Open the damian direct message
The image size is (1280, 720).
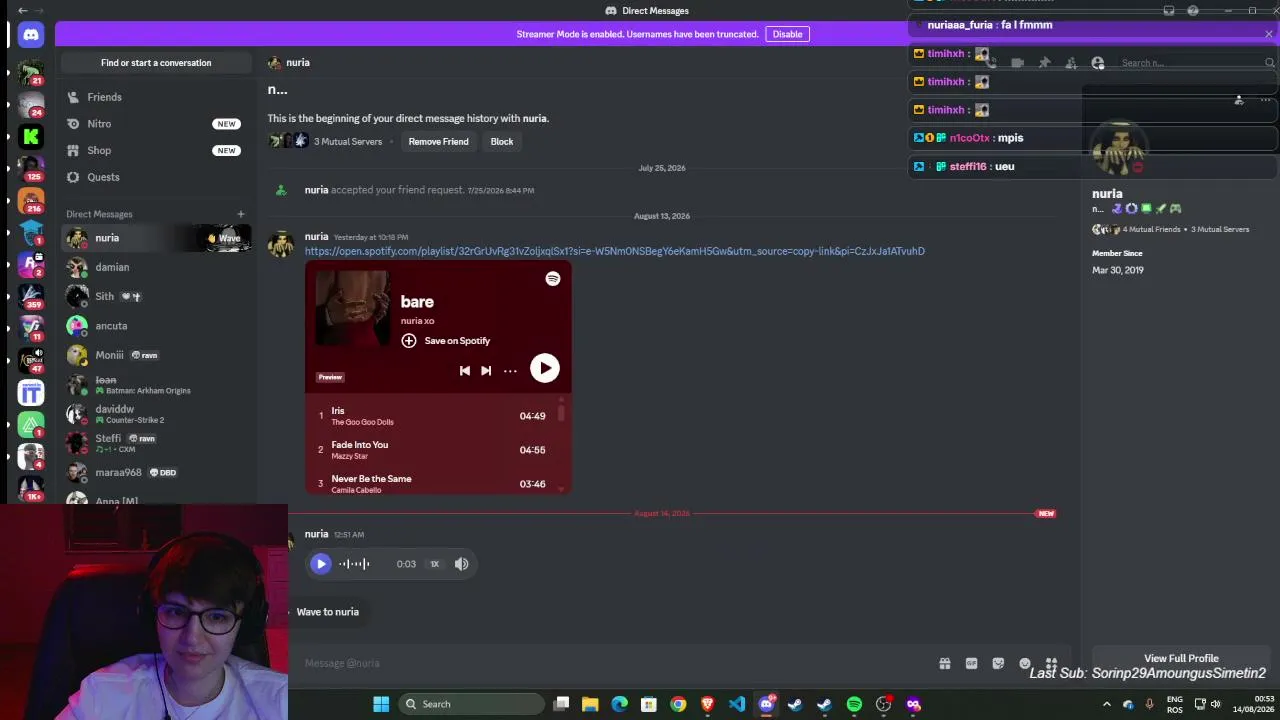point(155,267)
